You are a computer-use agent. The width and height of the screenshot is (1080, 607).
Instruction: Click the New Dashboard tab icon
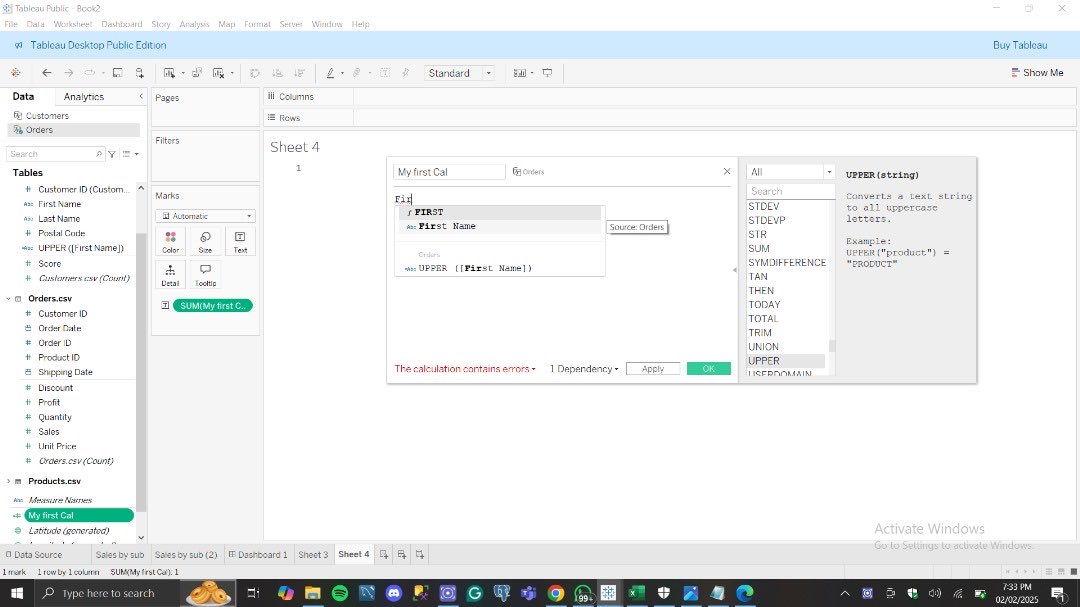(x=402, y=554)
